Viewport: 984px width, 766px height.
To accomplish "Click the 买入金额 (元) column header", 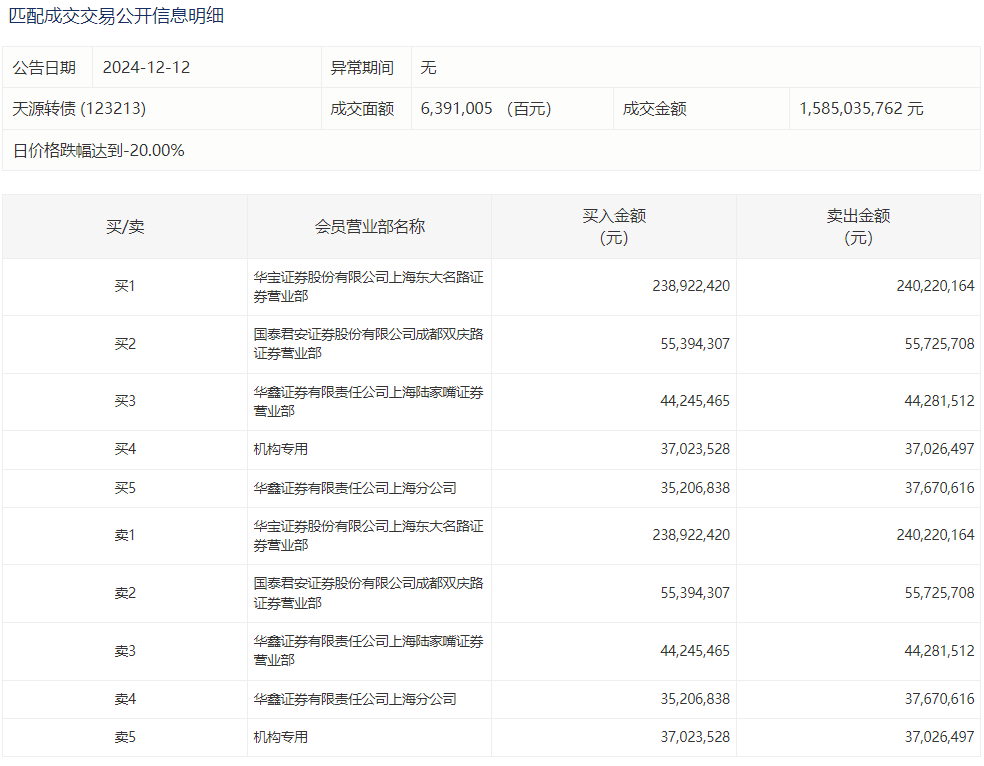I will pyautogui.click(x=614, y=227).
